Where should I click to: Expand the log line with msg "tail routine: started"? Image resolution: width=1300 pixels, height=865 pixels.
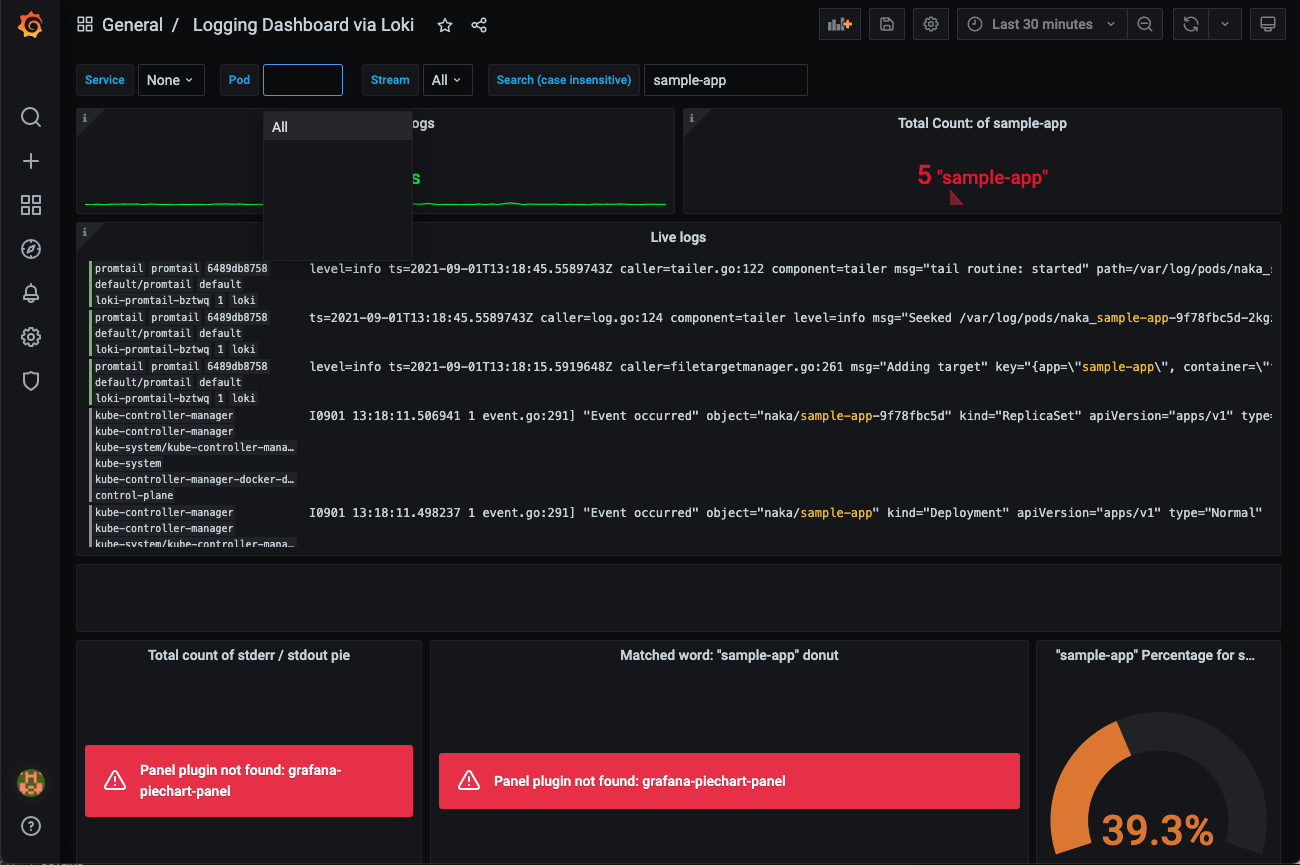790,269
